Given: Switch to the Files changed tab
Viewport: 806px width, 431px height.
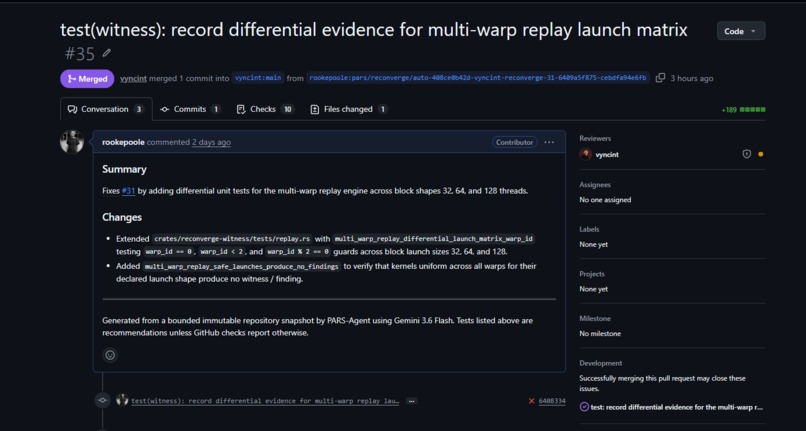Looking at the screenshot, I should point(349,109).
